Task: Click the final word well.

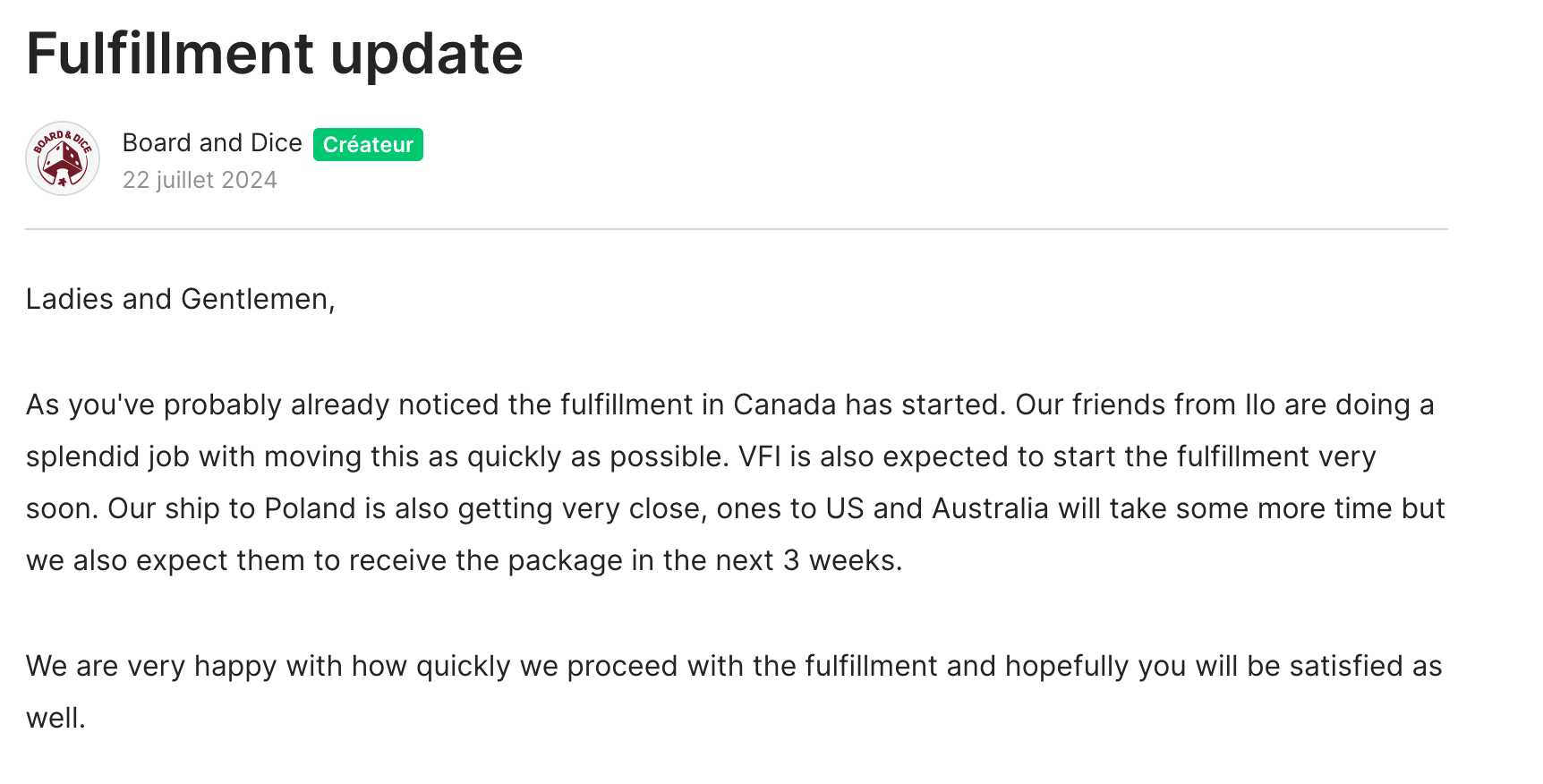Action: point(55,718)
